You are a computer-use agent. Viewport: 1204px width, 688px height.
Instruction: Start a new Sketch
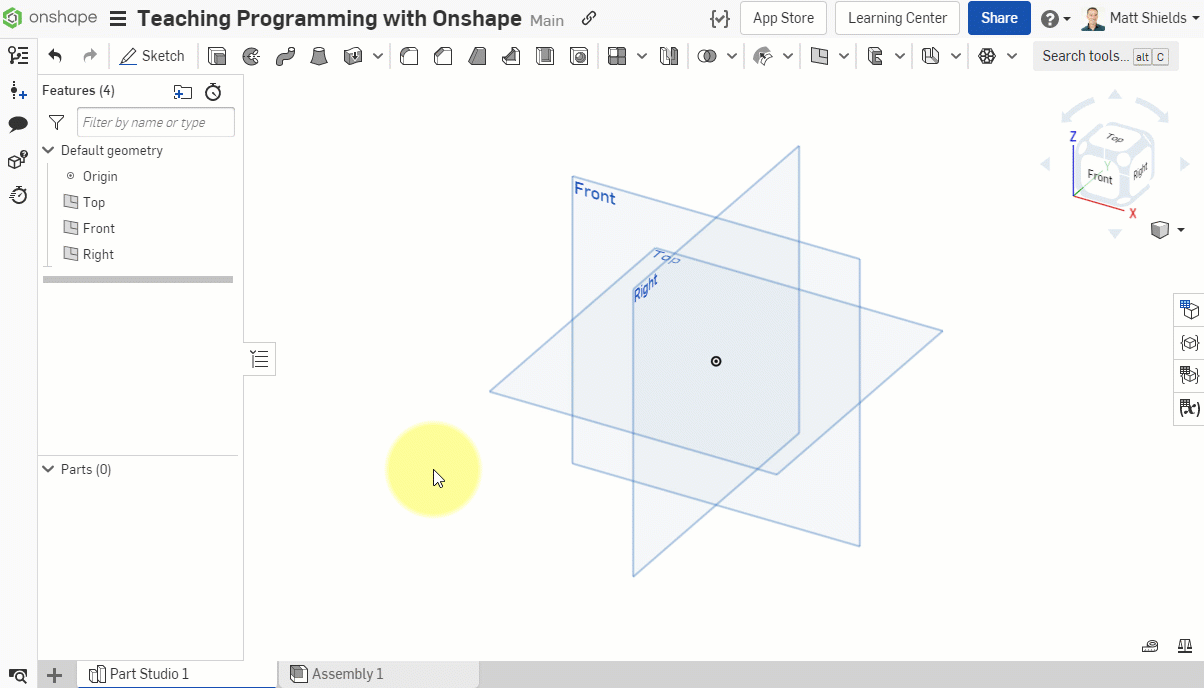(152, 55)
